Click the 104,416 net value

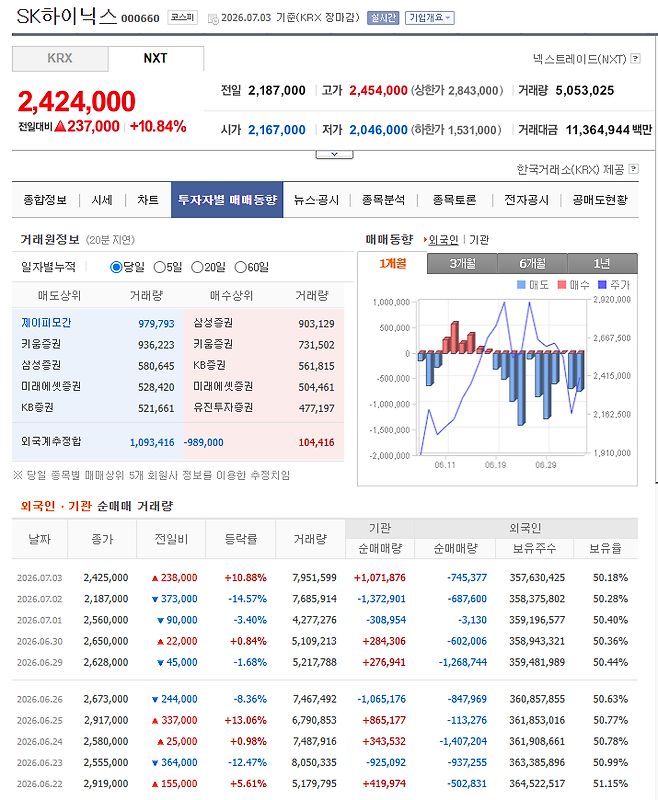point(316,443)
